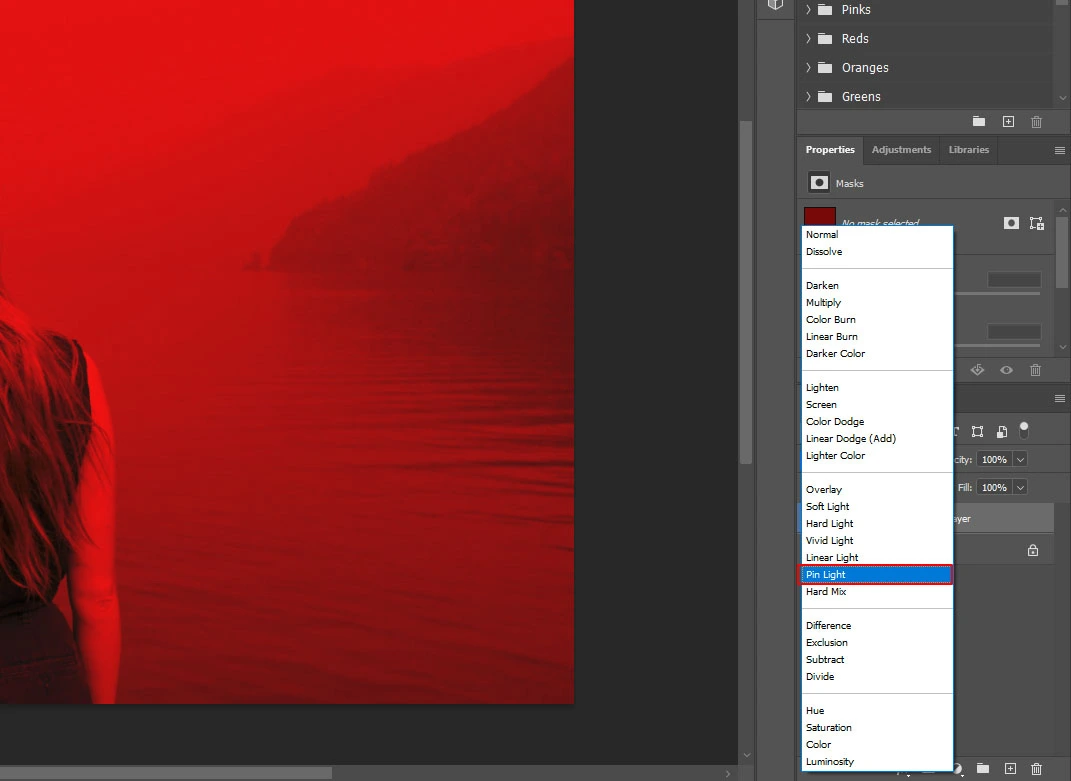Create a new gradient group below the presets

tap(978, 121)
